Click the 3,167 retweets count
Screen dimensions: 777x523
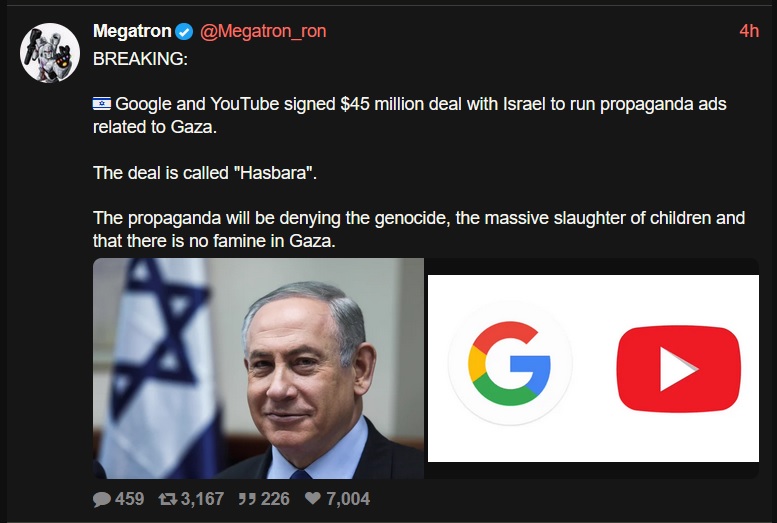pos(202,499)
